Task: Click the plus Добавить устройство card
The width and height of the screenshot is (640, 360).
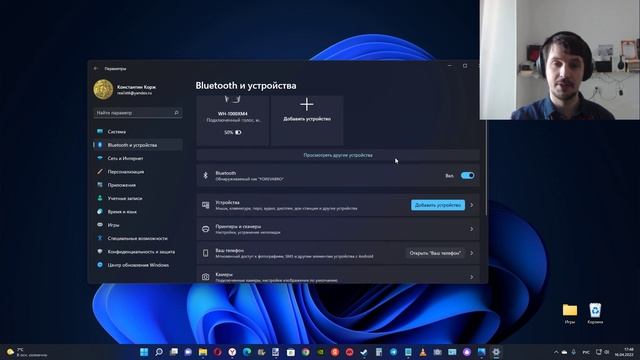Action: tap(307, 120)
